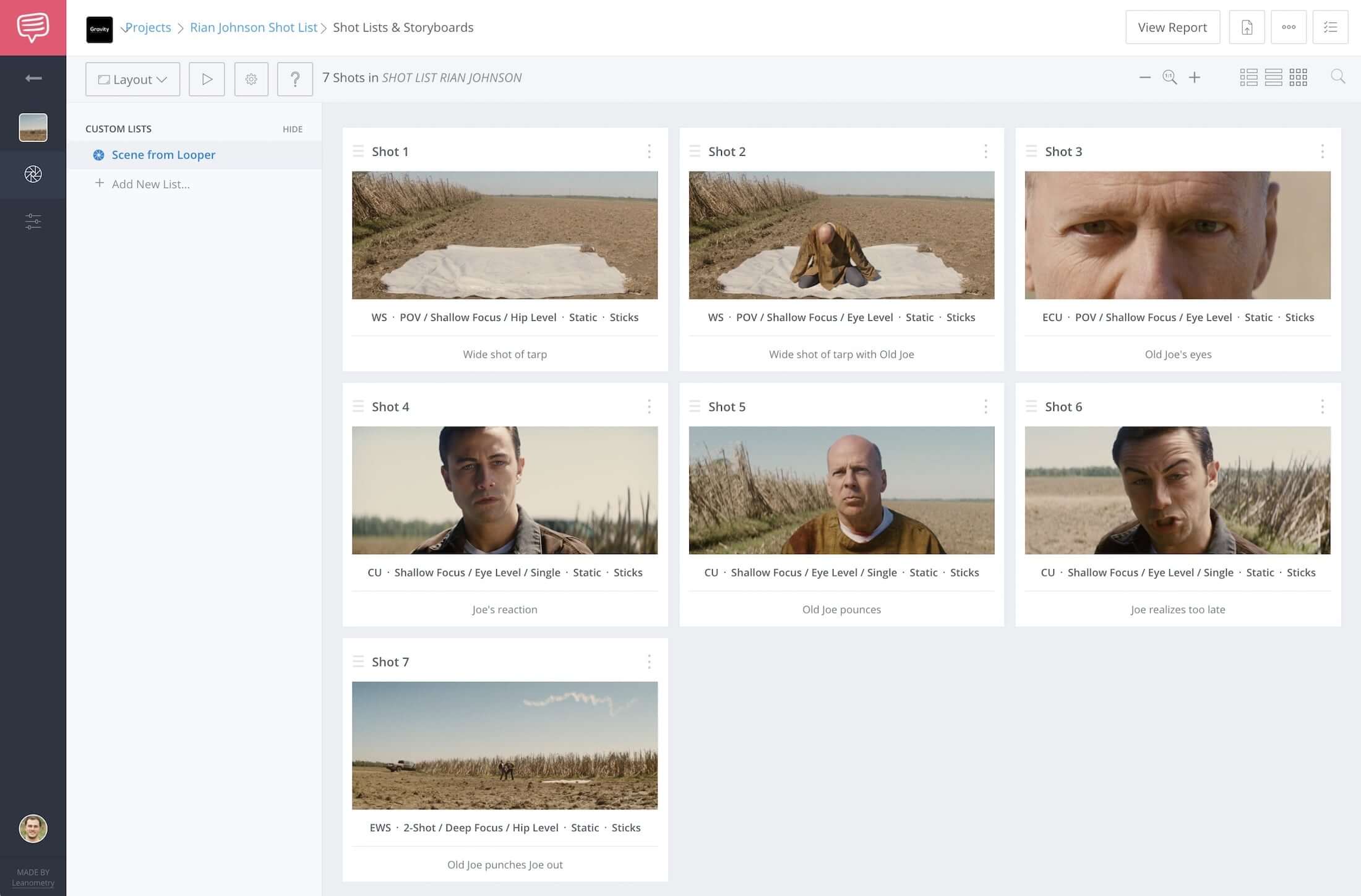Click the upload/export file icon
1361x896 pixels.
(x=1247, y=27)
